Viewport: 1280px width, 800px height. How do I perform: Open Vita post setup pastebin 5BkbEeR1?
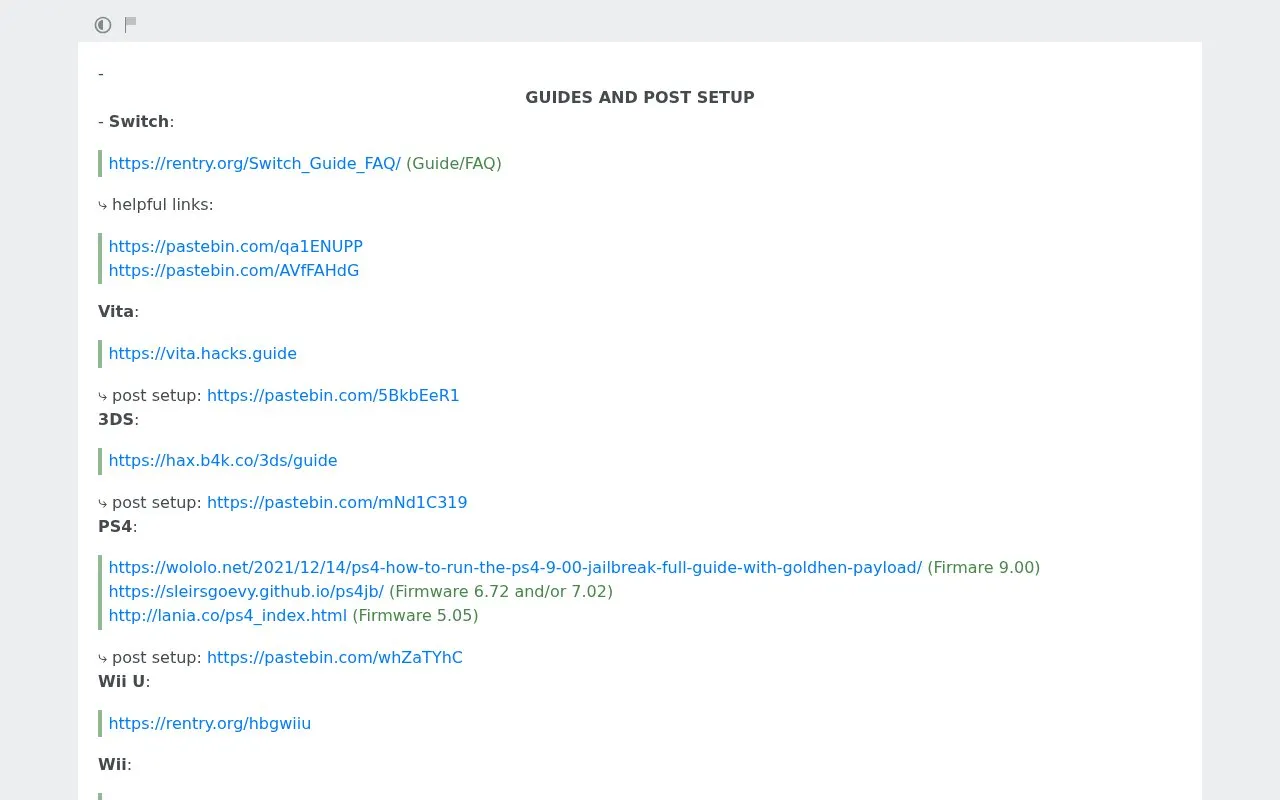333,395
